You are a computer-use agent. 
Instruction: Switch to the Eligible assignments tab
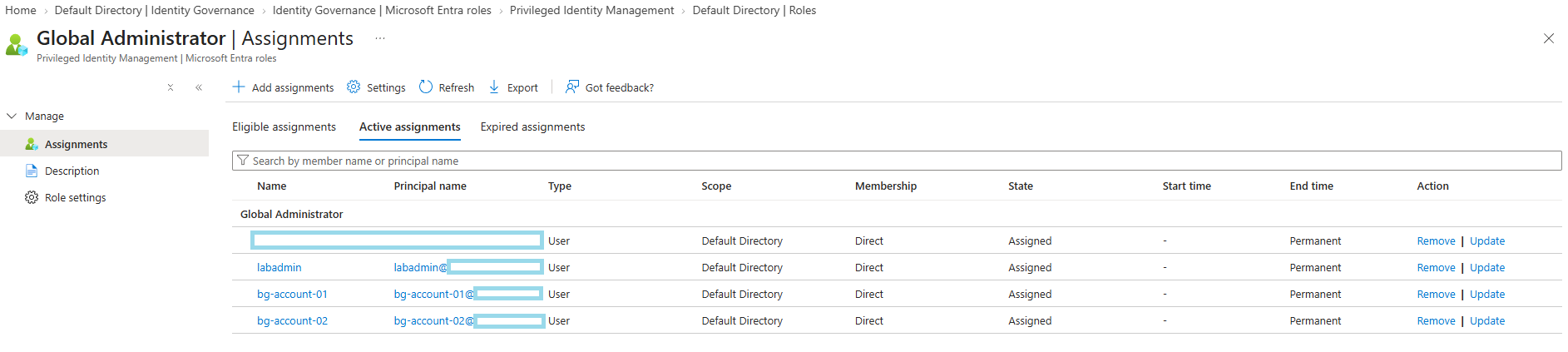pos(284,126)
